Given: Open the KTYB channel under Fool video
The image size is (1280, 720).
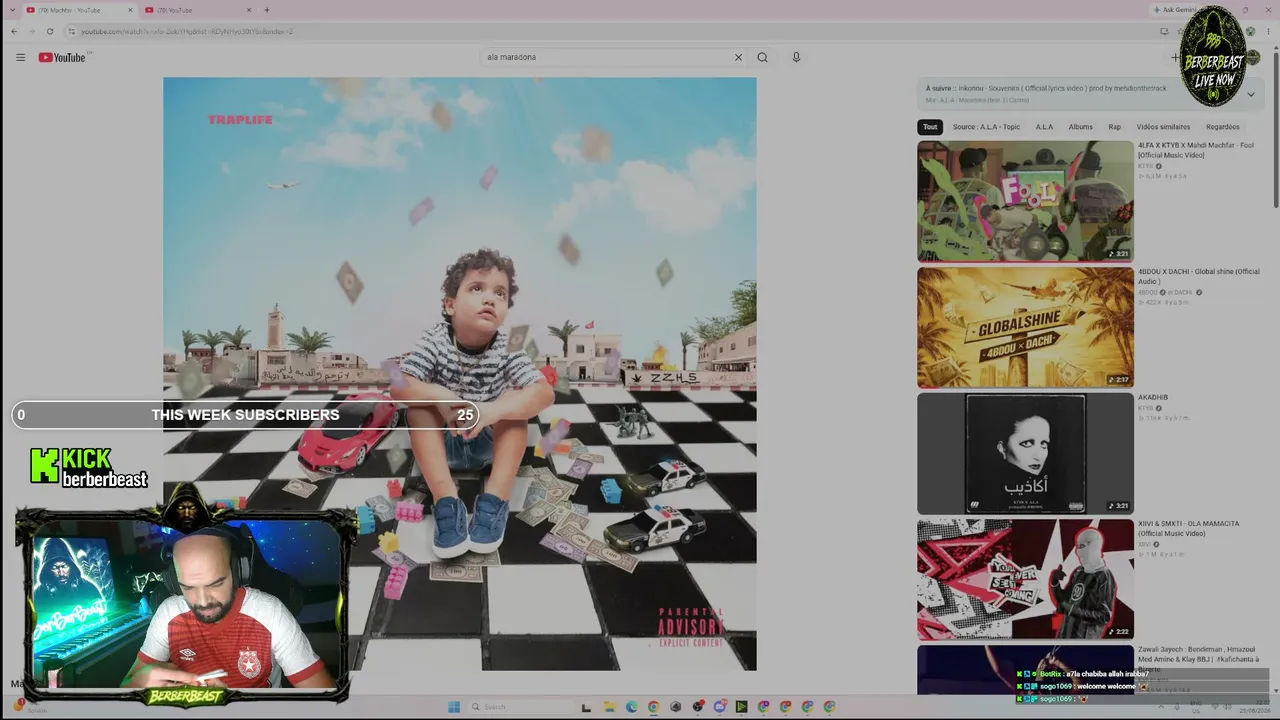Looking at the screenshot, I should 1145,166.
